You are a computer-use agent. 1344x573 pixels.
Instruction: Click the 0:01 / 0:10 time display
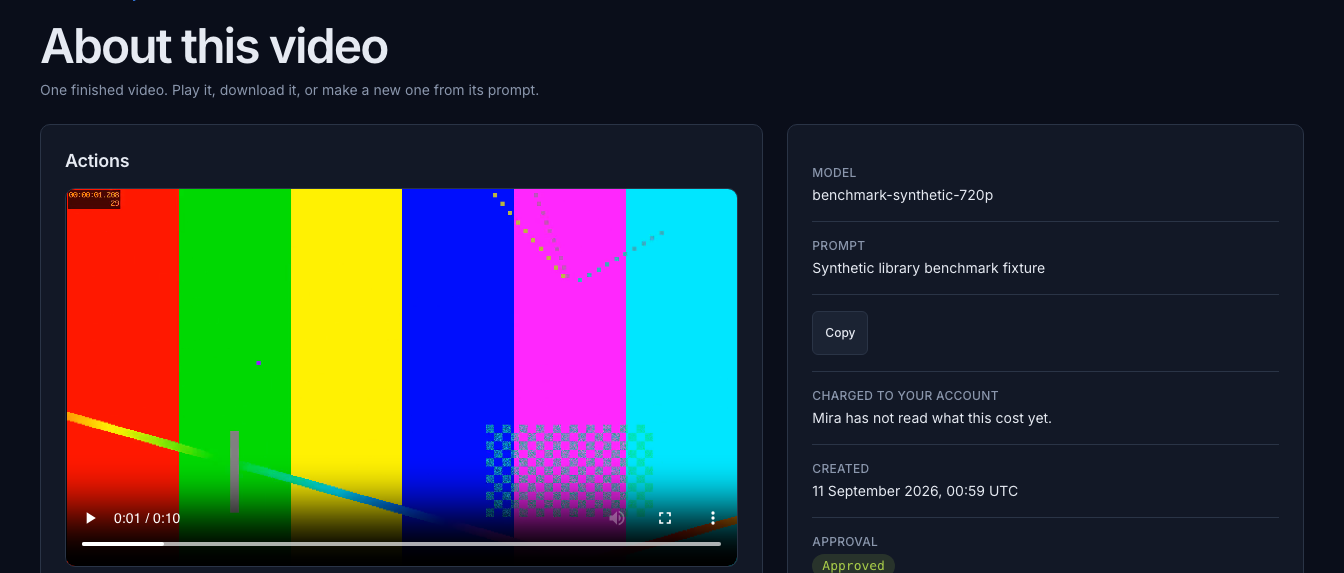click(x=147, y=518)
